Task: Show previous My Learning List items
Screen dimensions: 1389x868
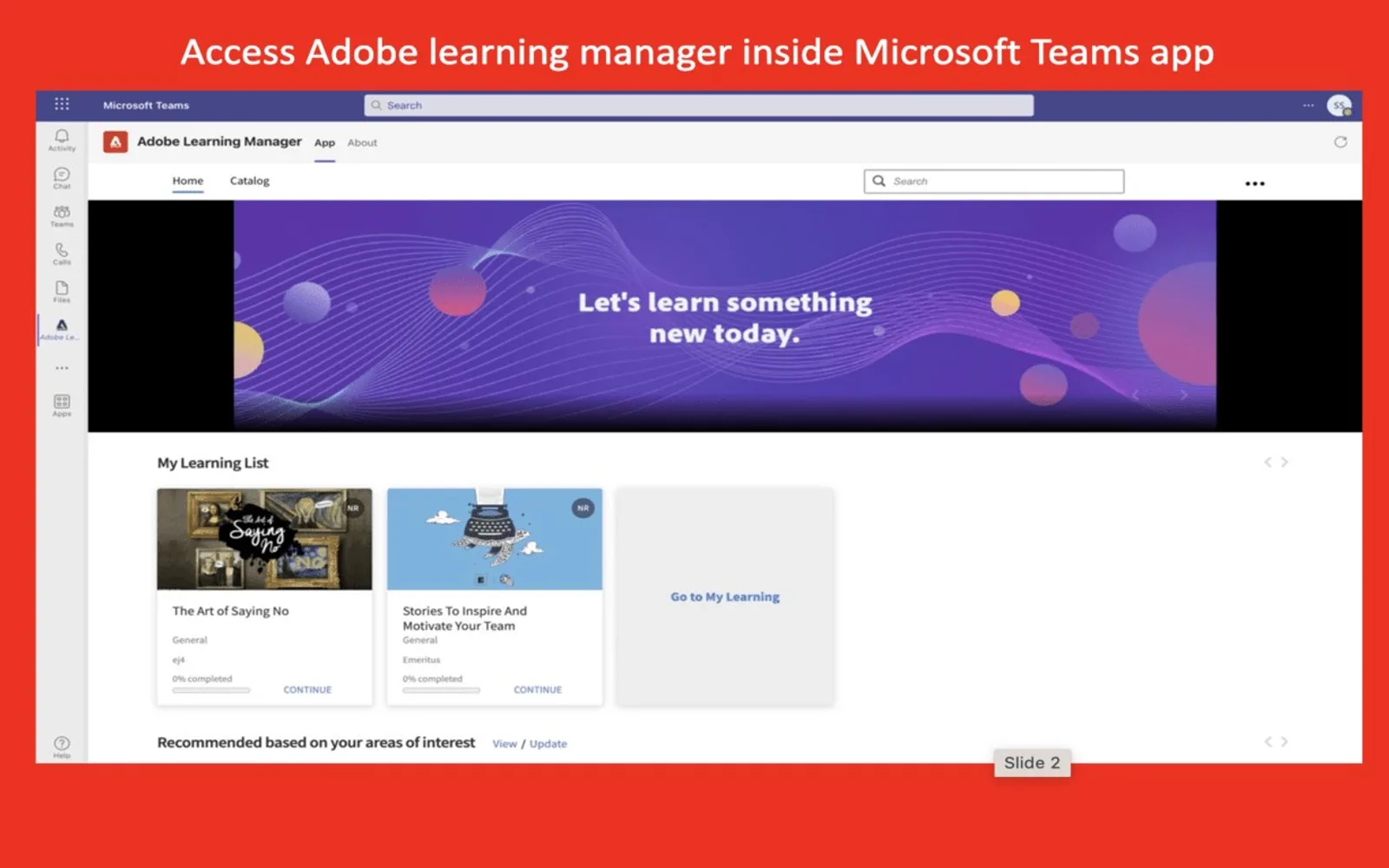Action: coord(1268,462)
